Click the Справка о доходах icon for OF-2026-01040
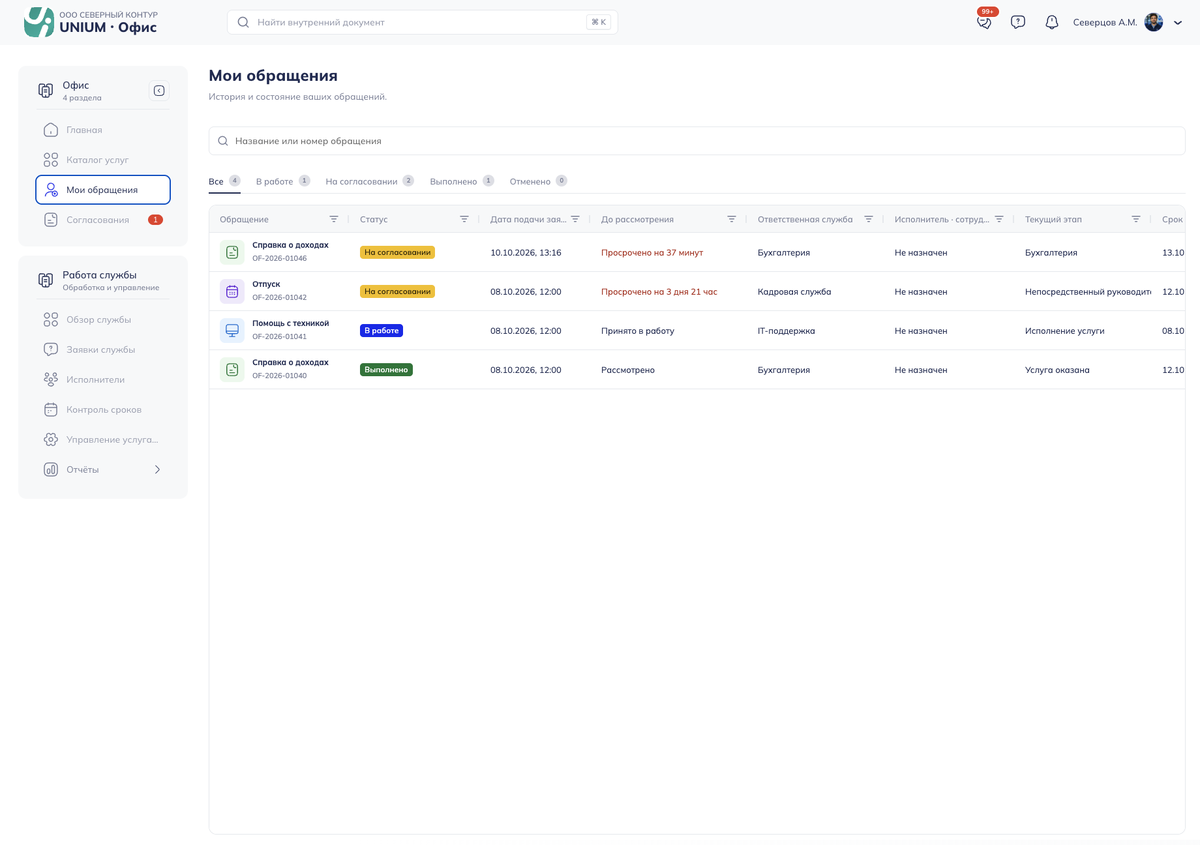This screenshot has height=845, width=1200. click(232, 370)
